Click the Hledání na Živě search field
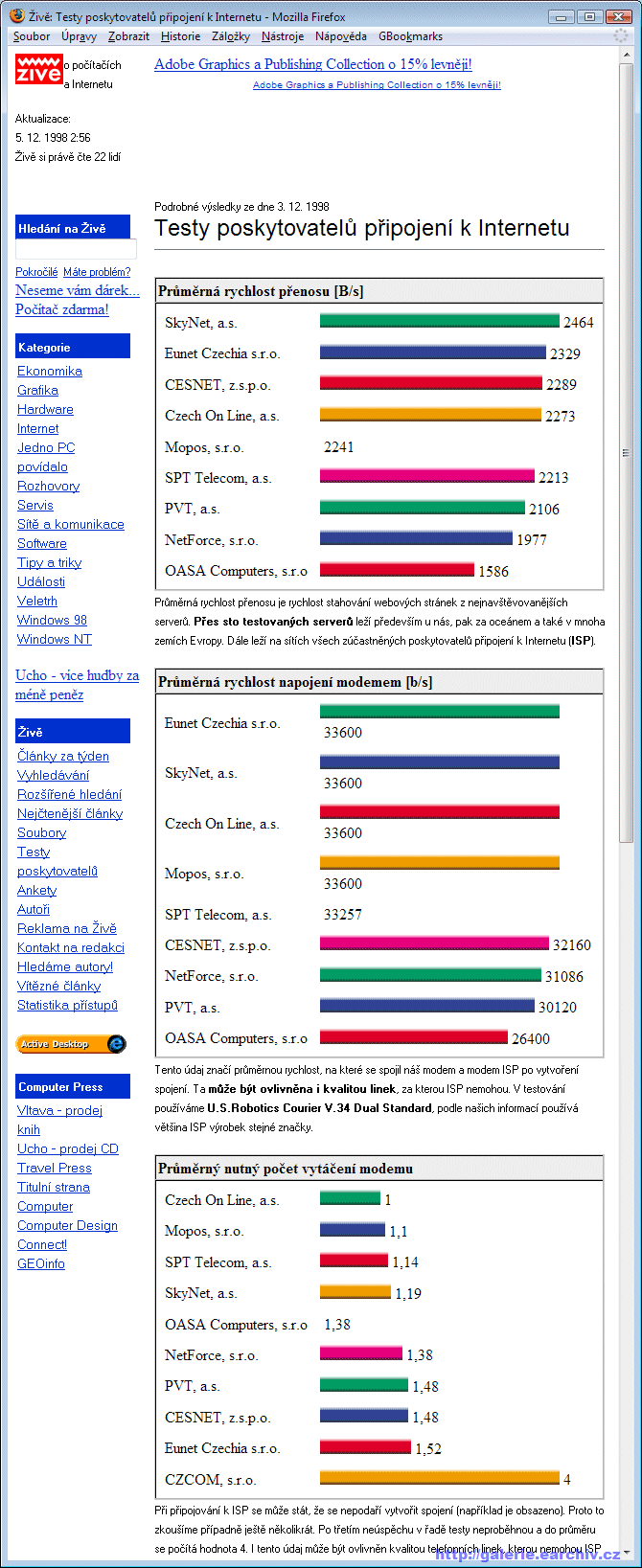The height and width of the screenshot is (1568, 642). pyautogui.click(x=76, y=249)
